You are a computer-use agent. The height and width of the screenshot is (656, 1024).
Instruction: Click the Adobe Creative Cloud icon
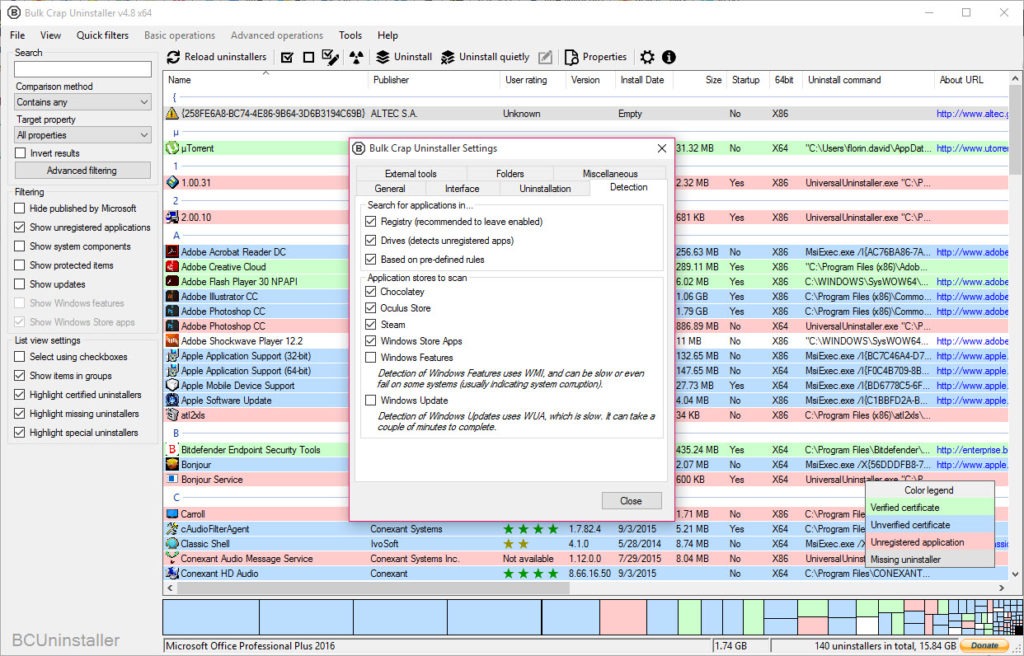click(172, 267)
